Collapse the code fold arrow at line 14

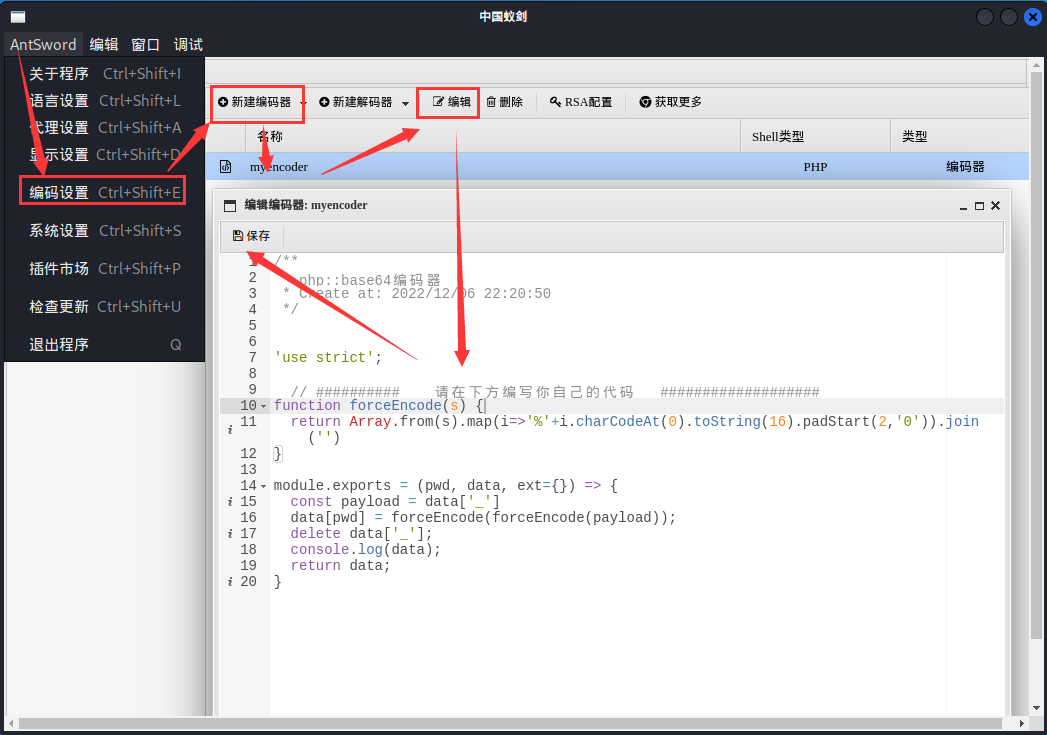(x=264, y=486)
